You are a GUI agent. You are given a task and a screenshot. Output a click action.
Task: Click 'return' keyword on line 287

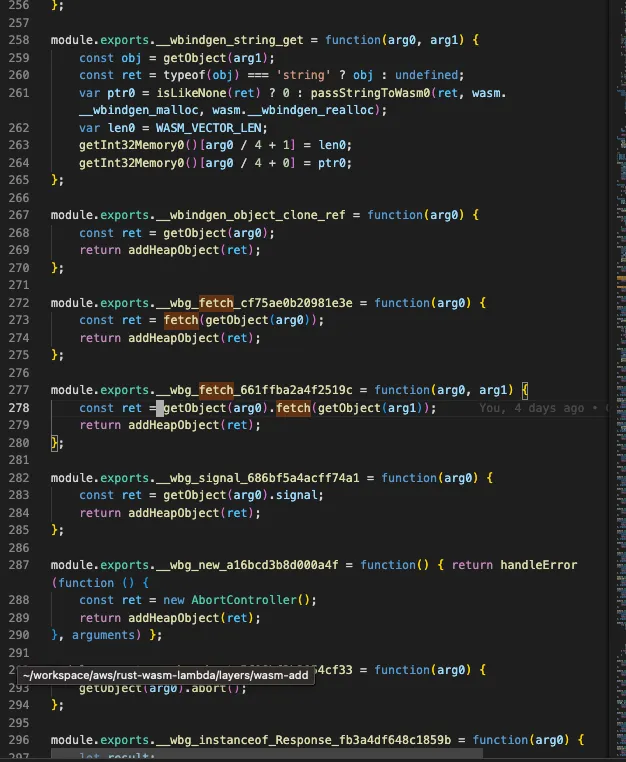pos(472,565)
